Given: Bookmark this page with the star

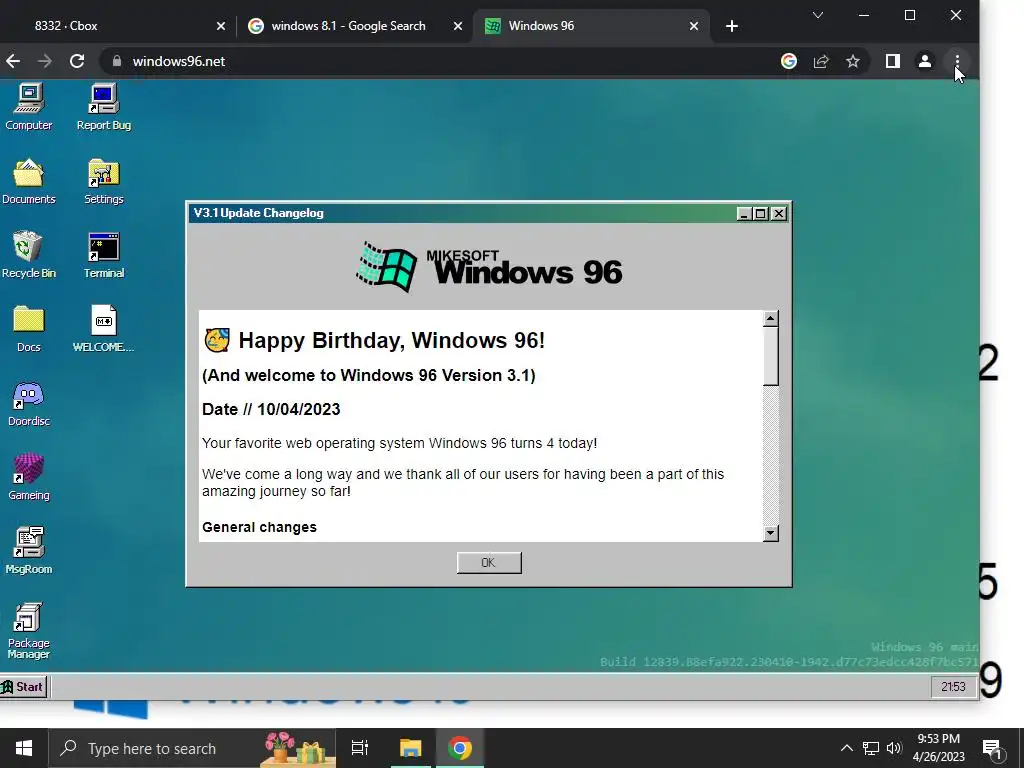Looking at the screenshot, I should pos(853,61).
